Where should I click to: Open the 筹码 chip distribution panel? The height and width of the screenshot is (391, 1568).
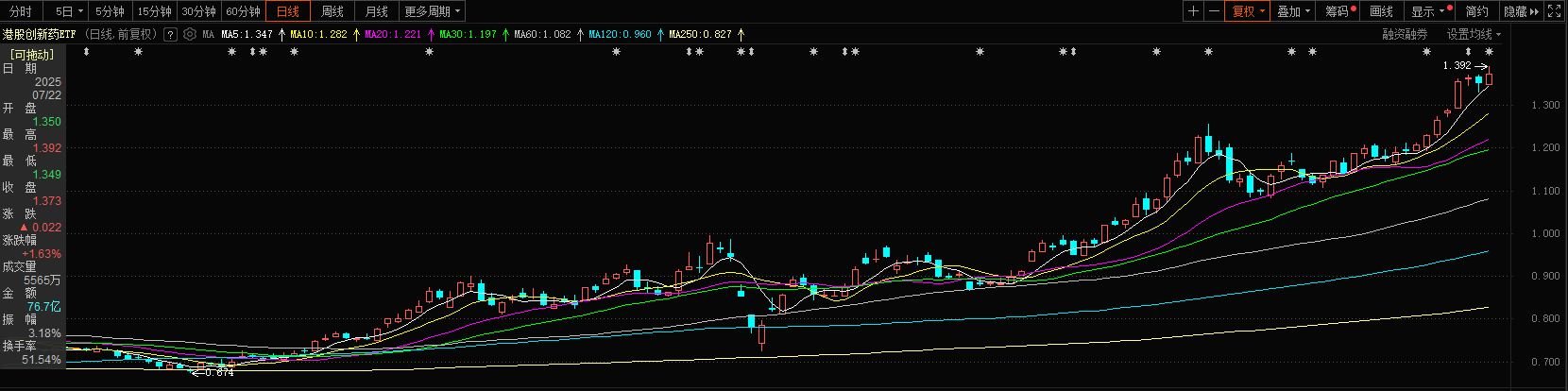[x=1337, y=11]
